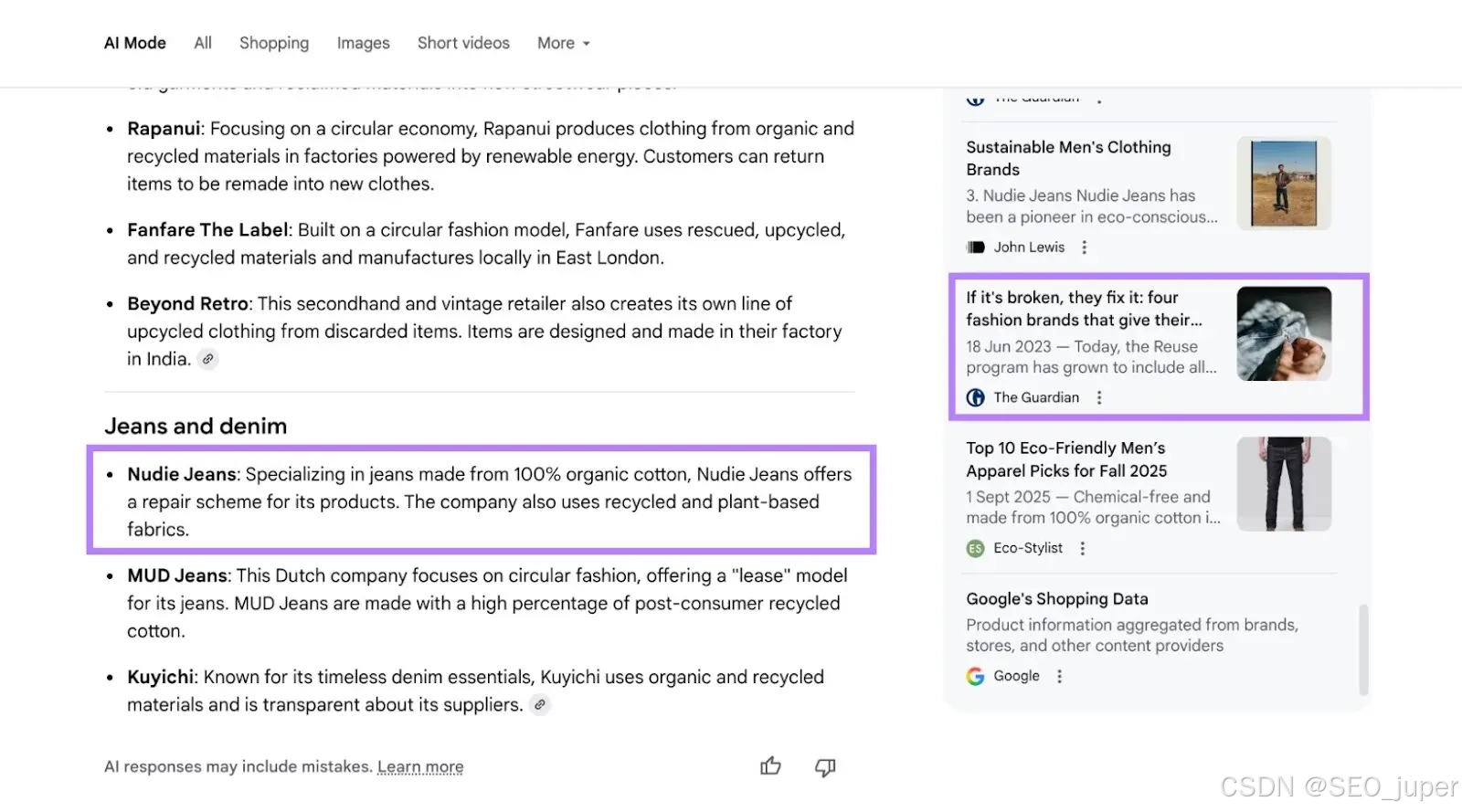The height and width of the screenshot is (812, 1462).
Task: Click the Eco-Stylist black jeans thumbnail
Action: (x=1284, y=484)
